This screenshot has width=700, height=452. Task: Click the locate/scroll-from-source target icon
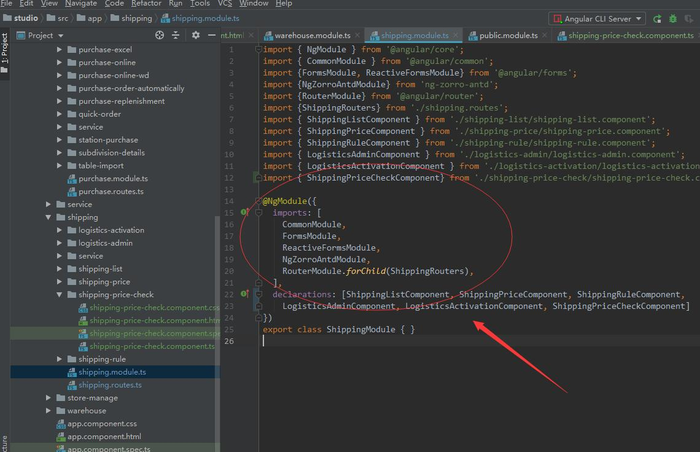click(159, 35)
